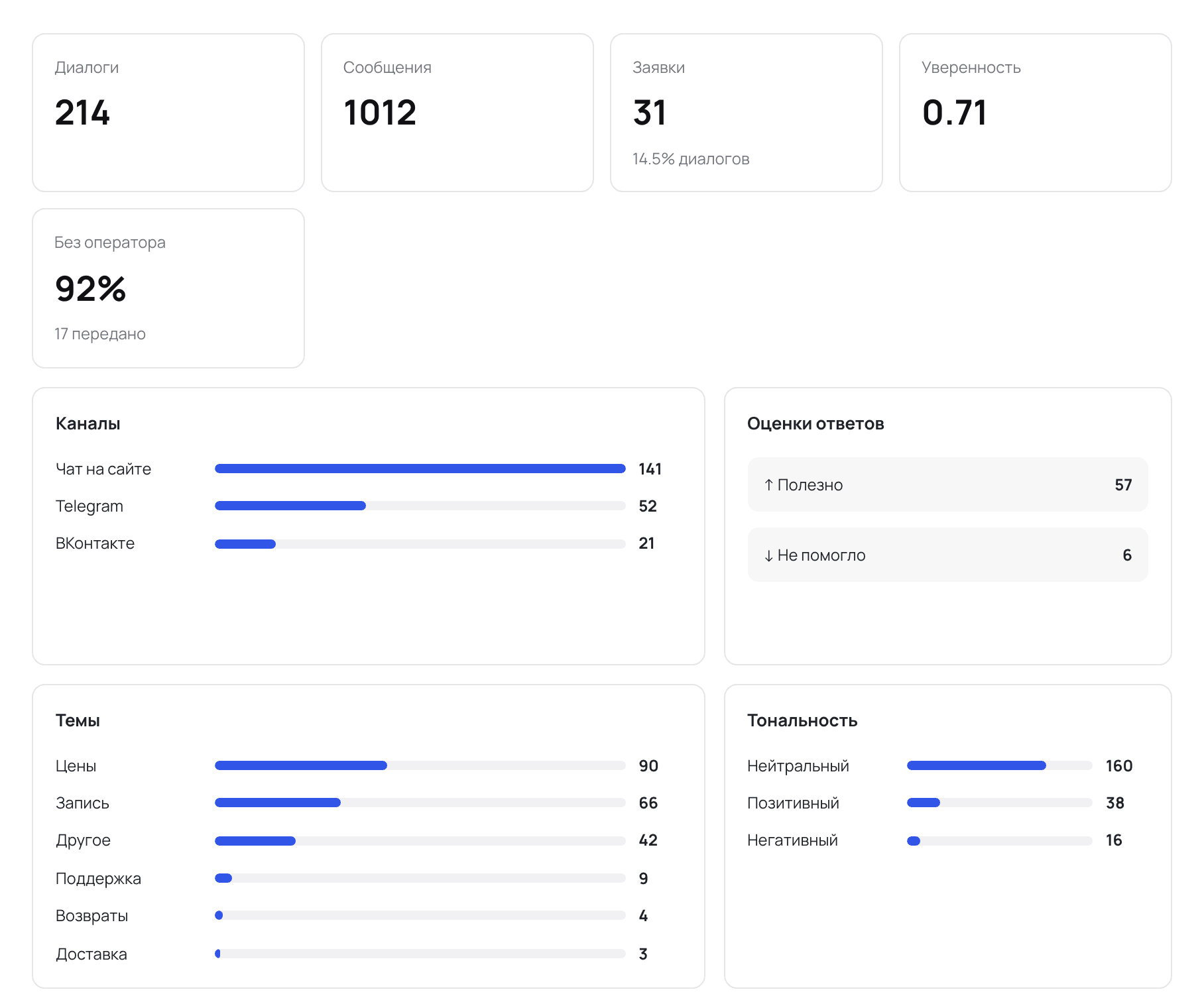
Task: Click the down arrow icon beside Не помогло
Action: click(769, 555)
